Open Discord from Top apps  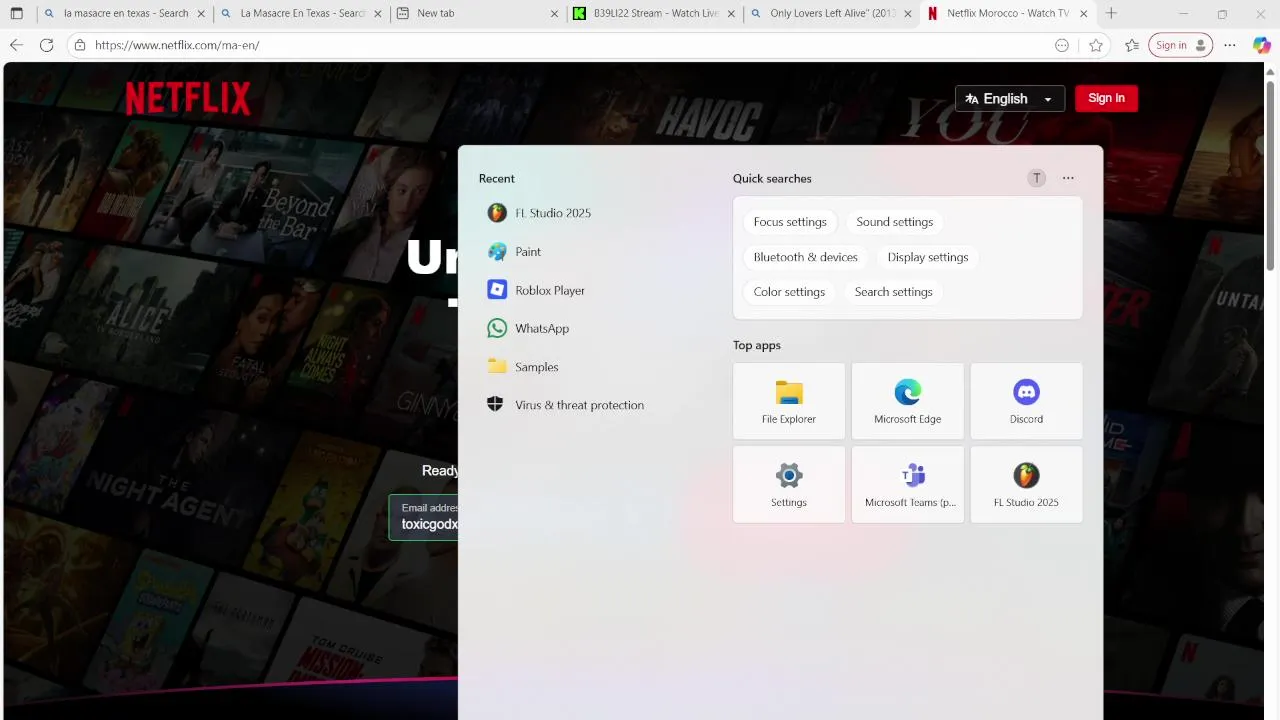(1026, 401)
